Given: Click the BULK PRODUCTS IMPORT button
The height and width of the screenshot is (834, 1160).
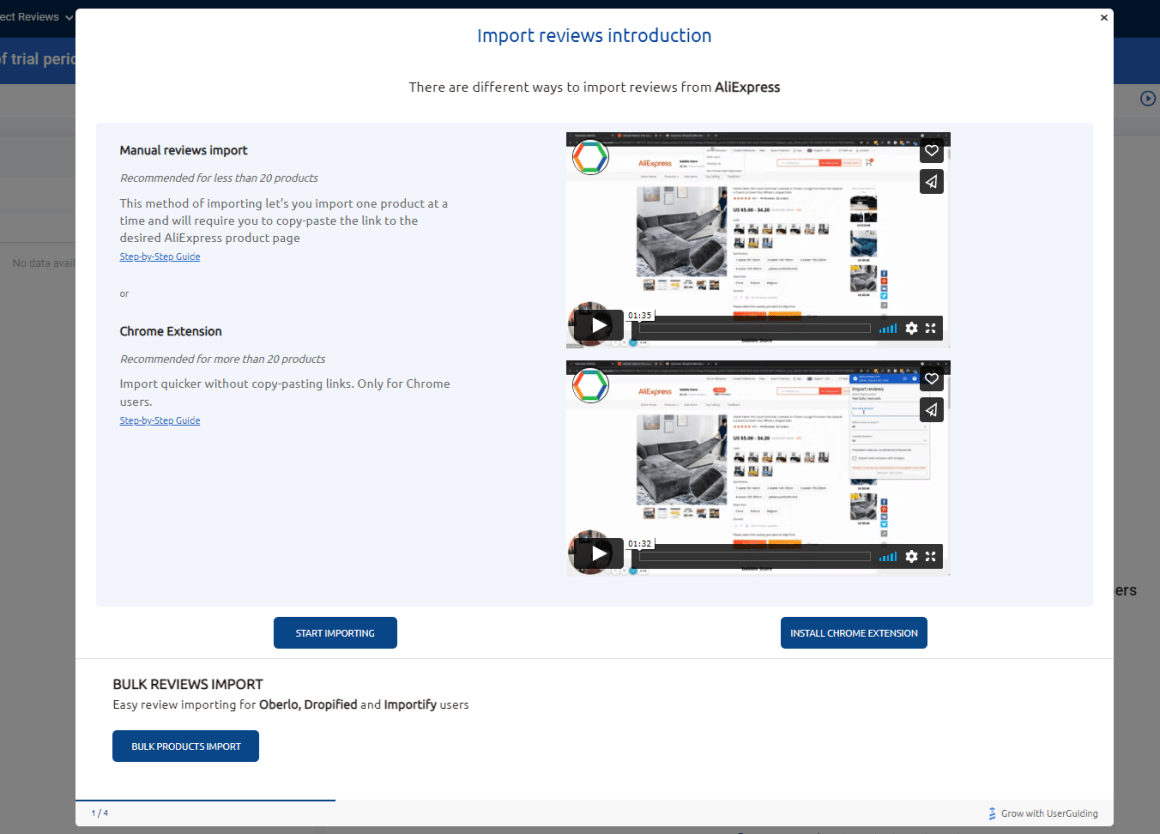Looking at the screenshot, I should tap(186, 746).
